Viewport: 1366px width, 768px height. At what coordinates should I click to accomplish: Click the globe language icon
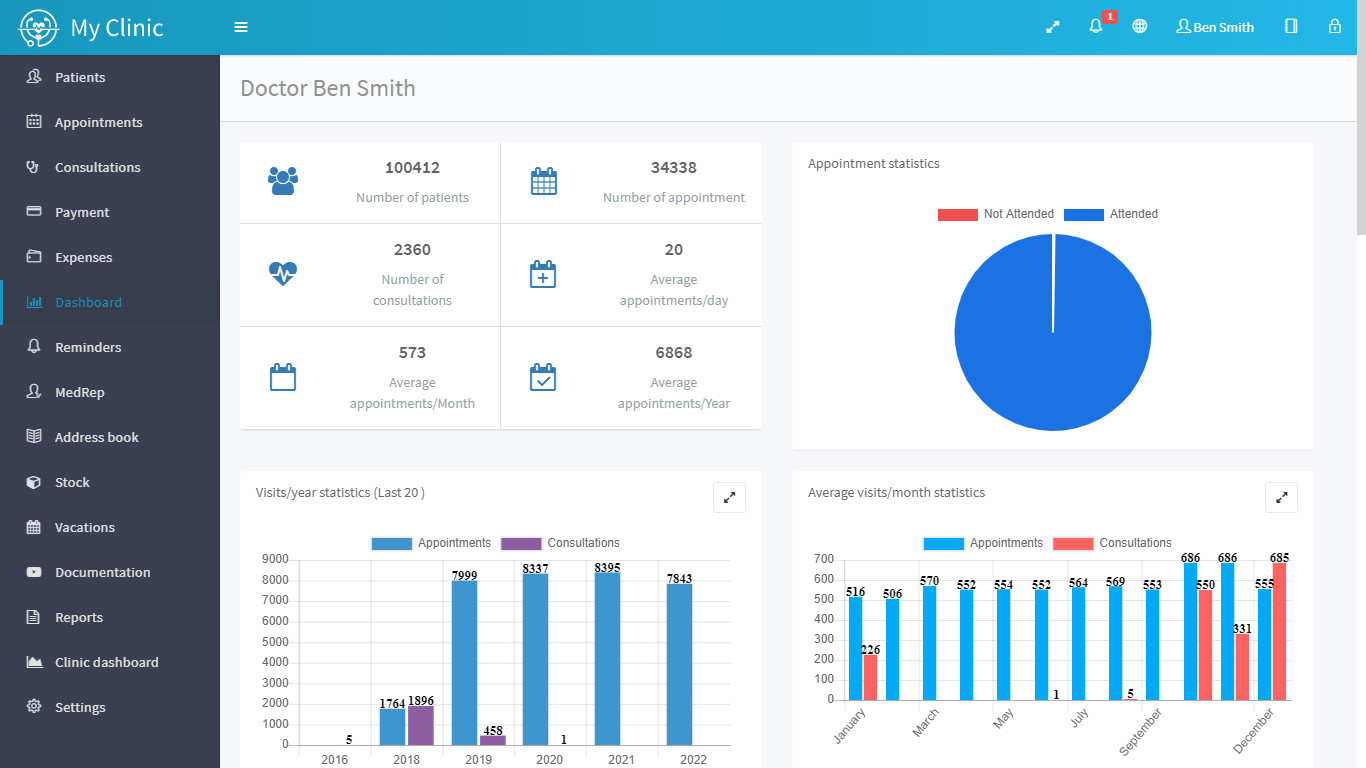click(x=1139, y=27)
